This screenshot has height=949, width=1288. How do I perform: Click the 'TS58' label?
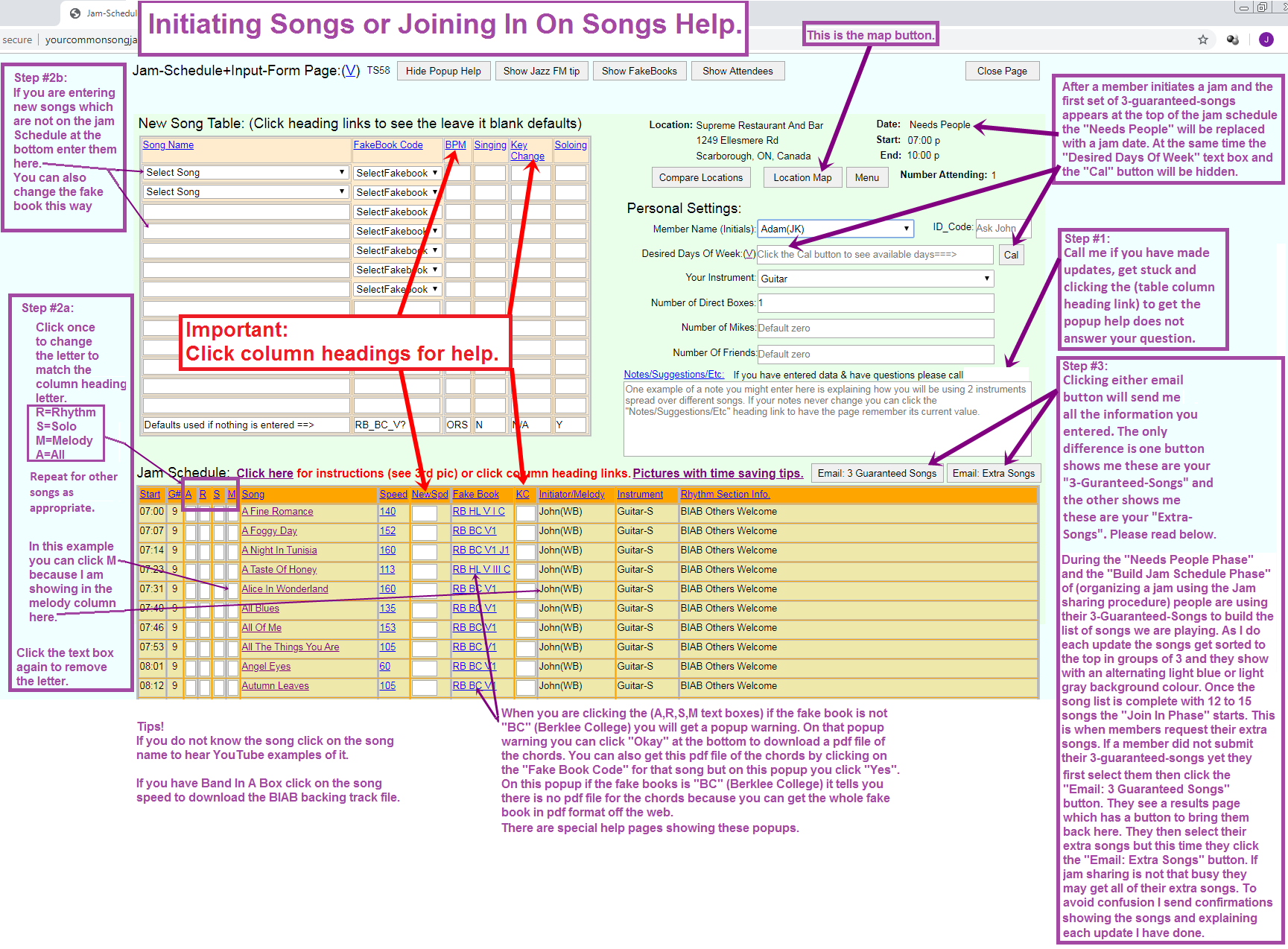[x=378, y=71]
